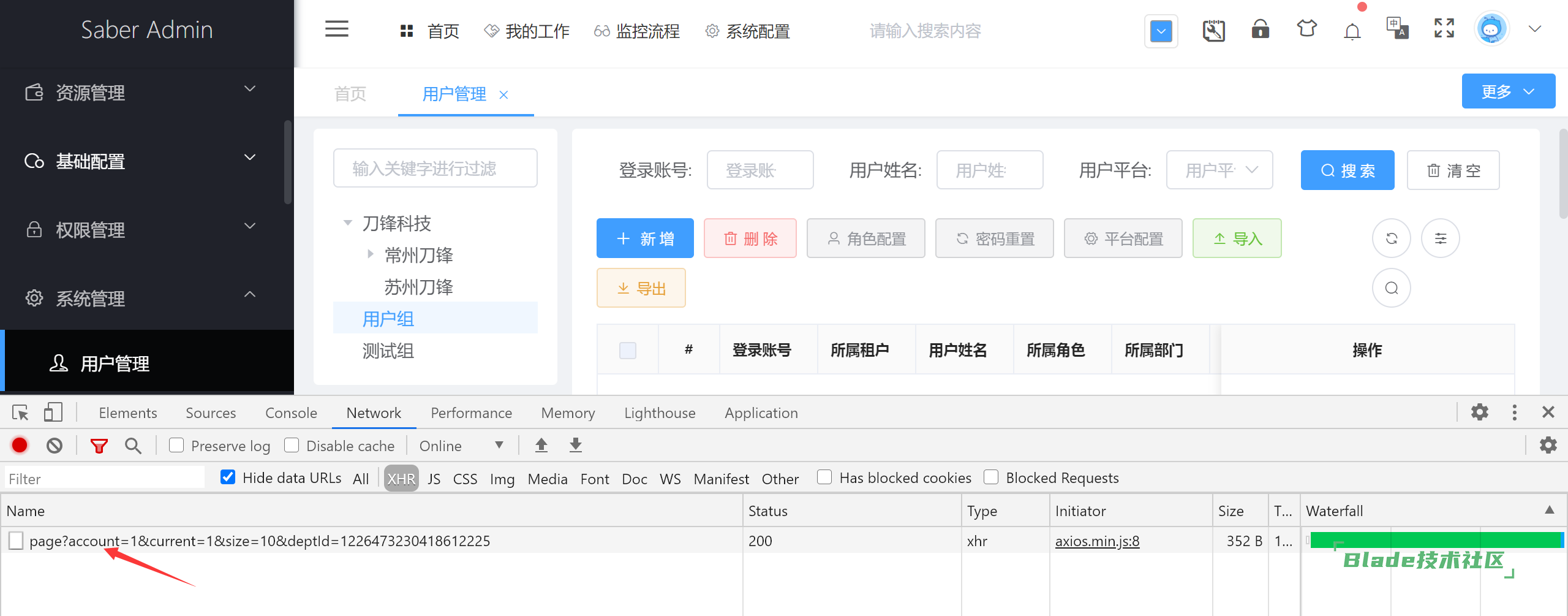Open the 更多 dropdown button
Screen dimensions: 1568x616
point(1508,91)
